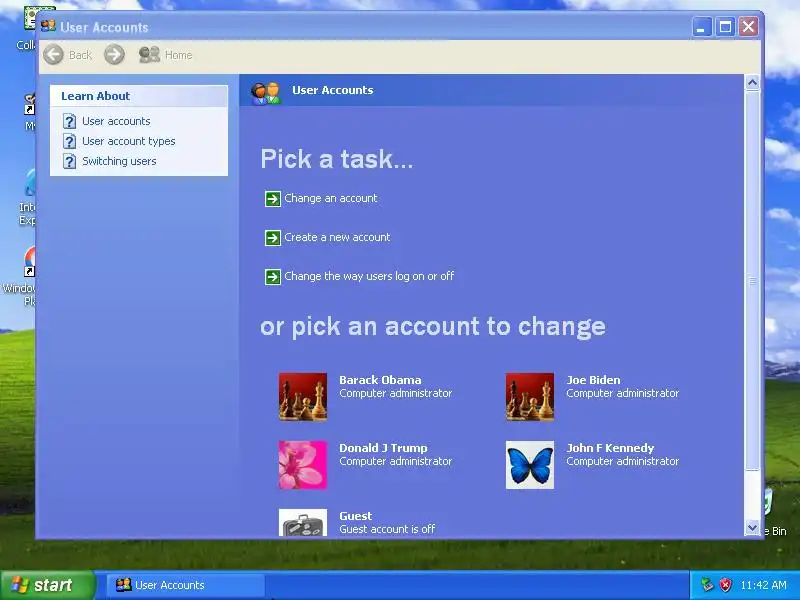The height and width of the screenshot is (600, 800).
Task: Click the Learn About panel header
Action: point(139,96)
